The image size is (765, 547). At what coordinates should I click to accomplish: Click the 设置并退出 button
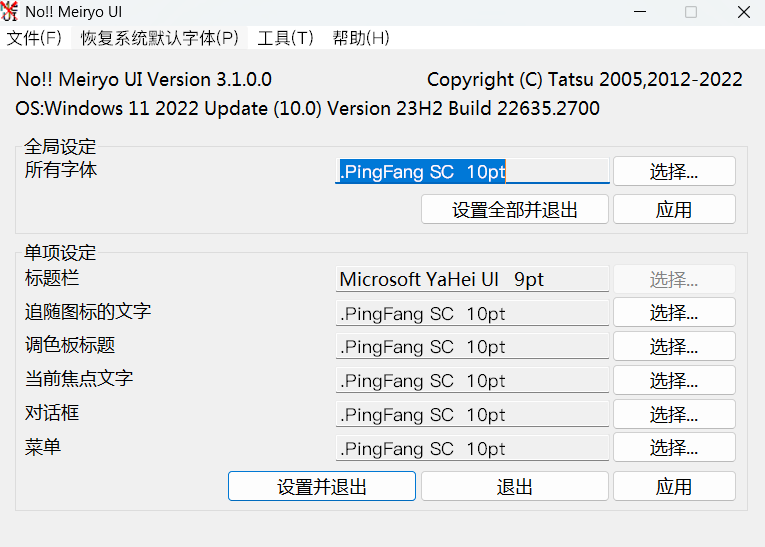(321, 487)
